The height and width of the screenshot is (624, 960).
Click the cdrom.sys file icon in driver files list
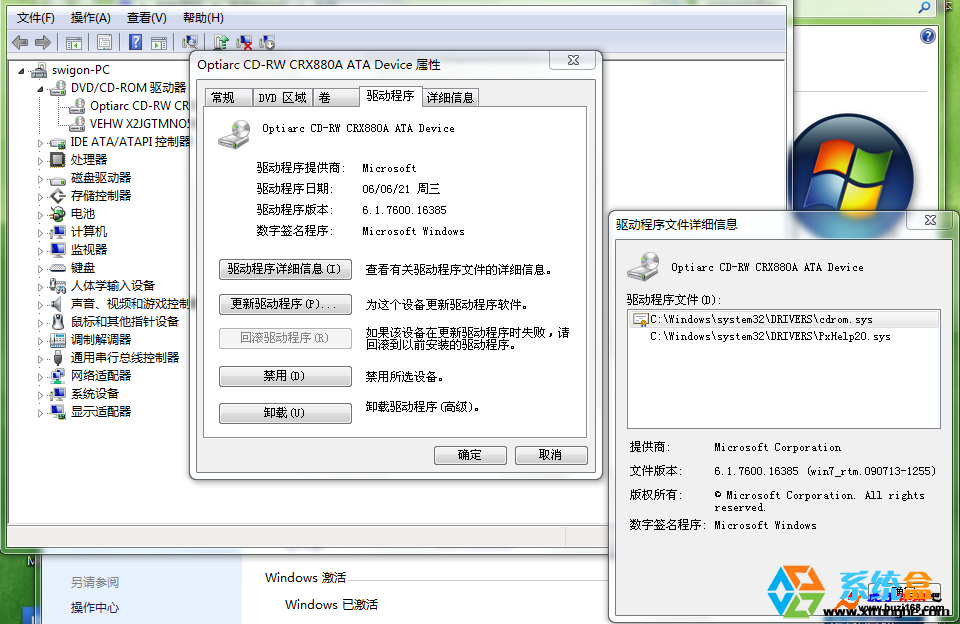(640, 320)
